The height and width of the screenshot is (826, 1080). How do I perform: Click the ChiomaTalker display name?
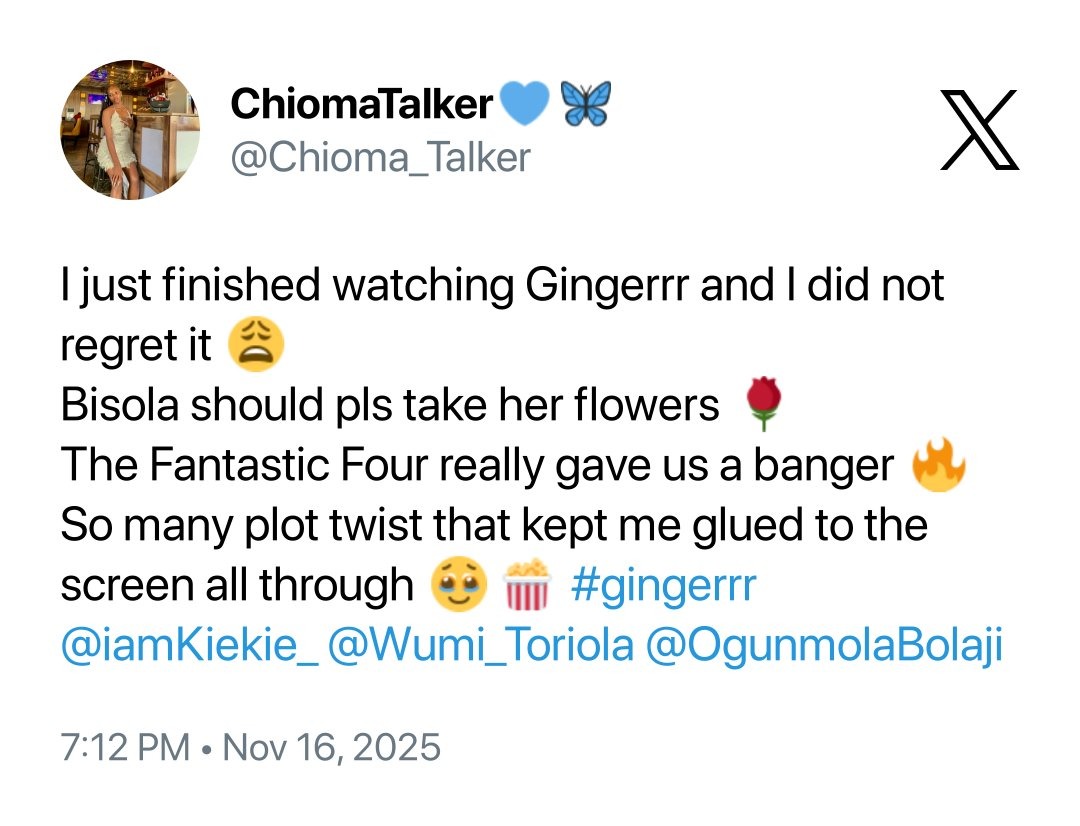coord(361,103)
